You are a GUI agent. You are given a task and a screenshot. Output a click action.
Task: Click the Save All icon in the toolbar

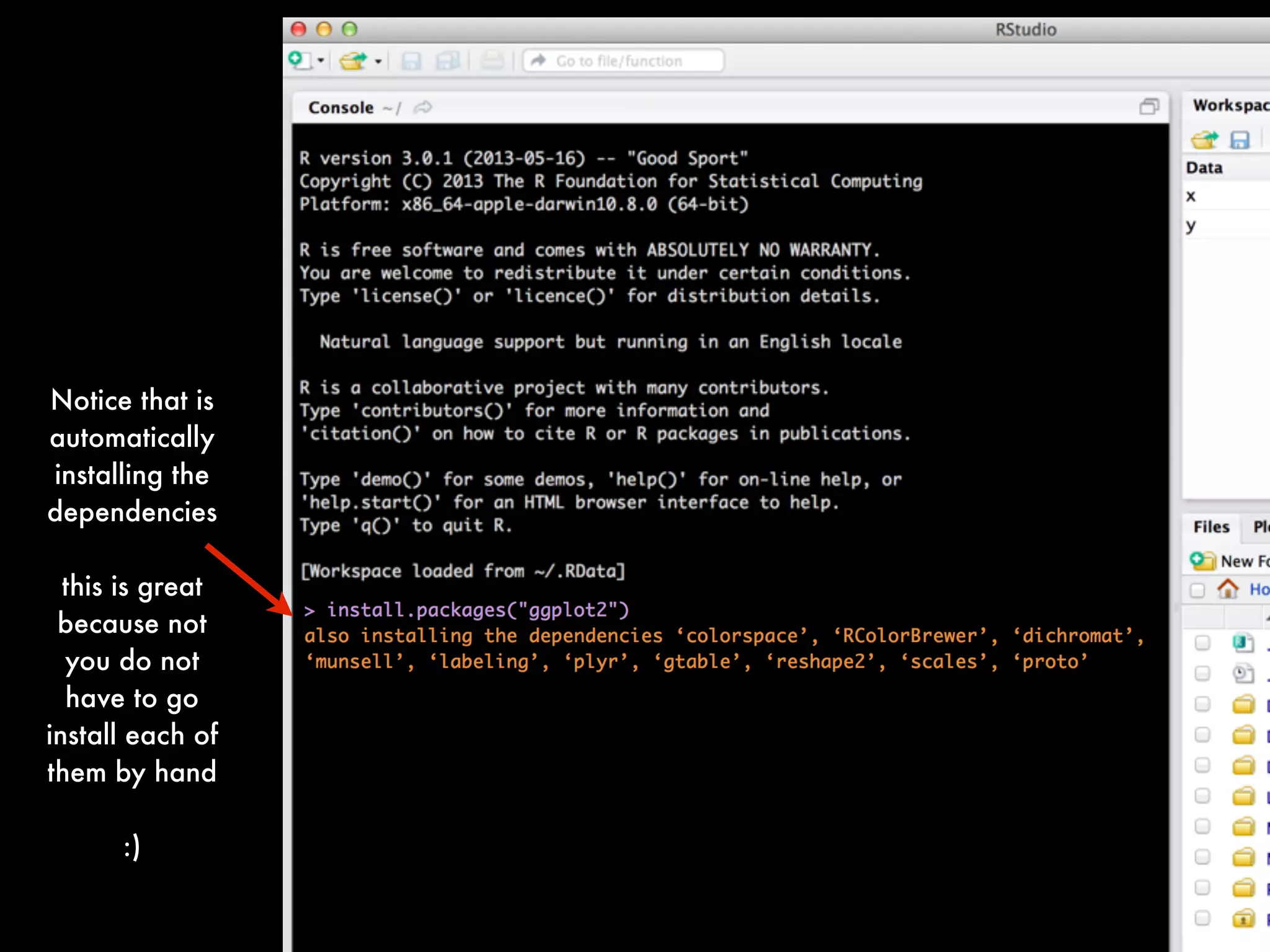448,61
